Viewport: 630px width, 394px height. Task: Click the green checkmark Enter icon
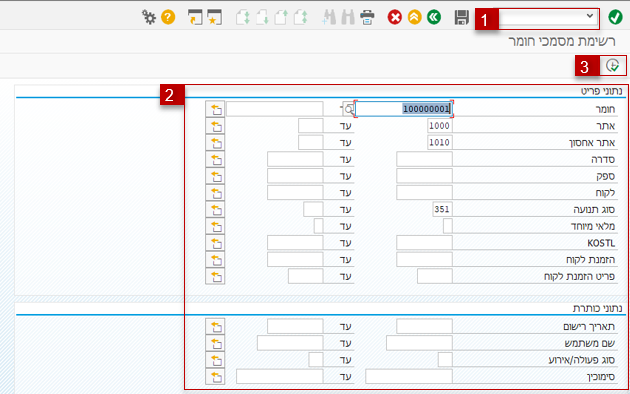tap(615, 17)
